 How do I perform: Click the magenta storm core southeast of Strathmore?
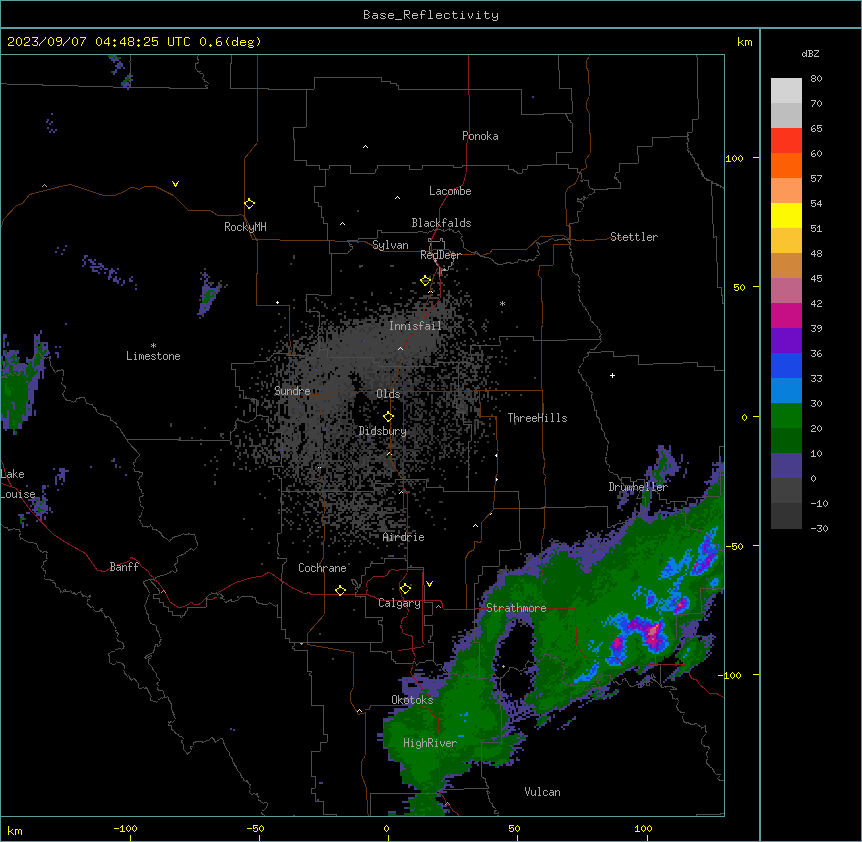[x=653, y=632]
